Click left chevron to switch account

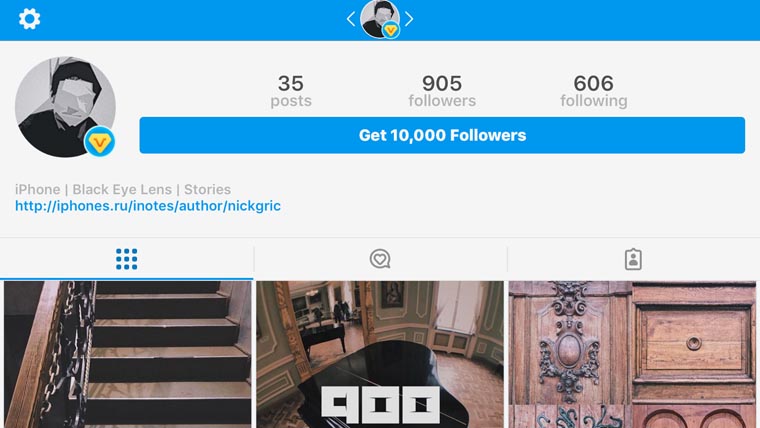point(351,19)
